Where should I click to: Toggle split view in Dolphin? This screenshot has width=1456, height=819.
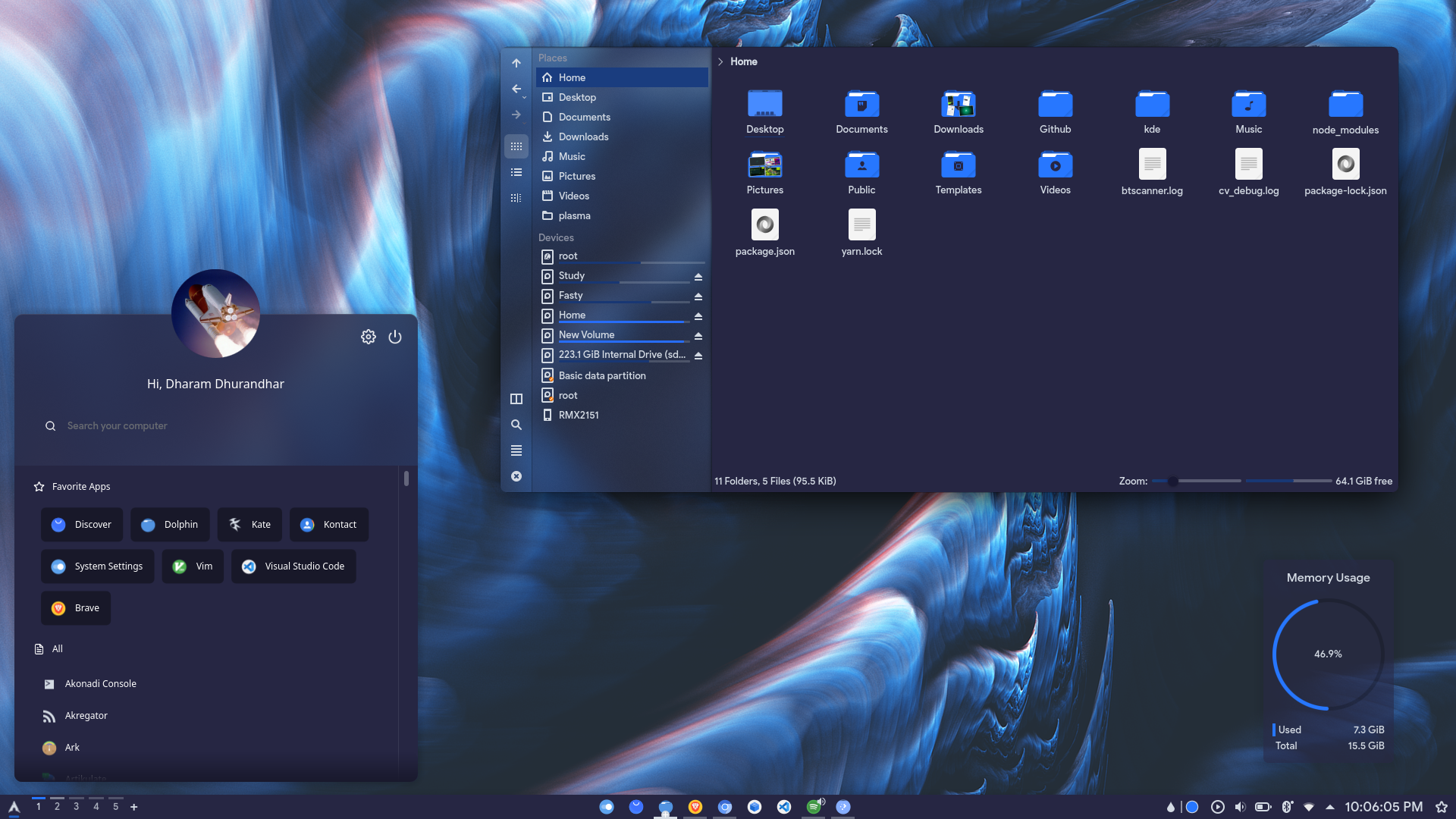click(x=516, y=399)
